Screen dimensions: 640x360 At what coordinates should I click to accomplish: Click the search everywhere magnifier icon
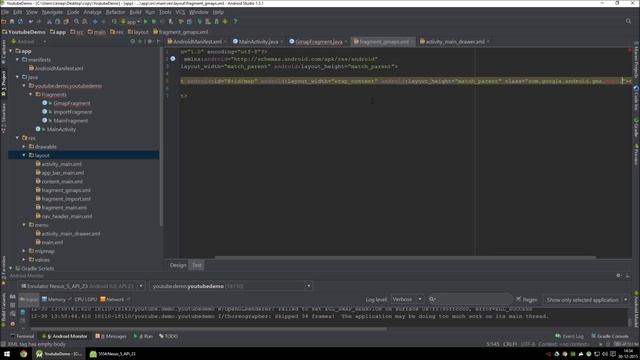pos(628,21)
